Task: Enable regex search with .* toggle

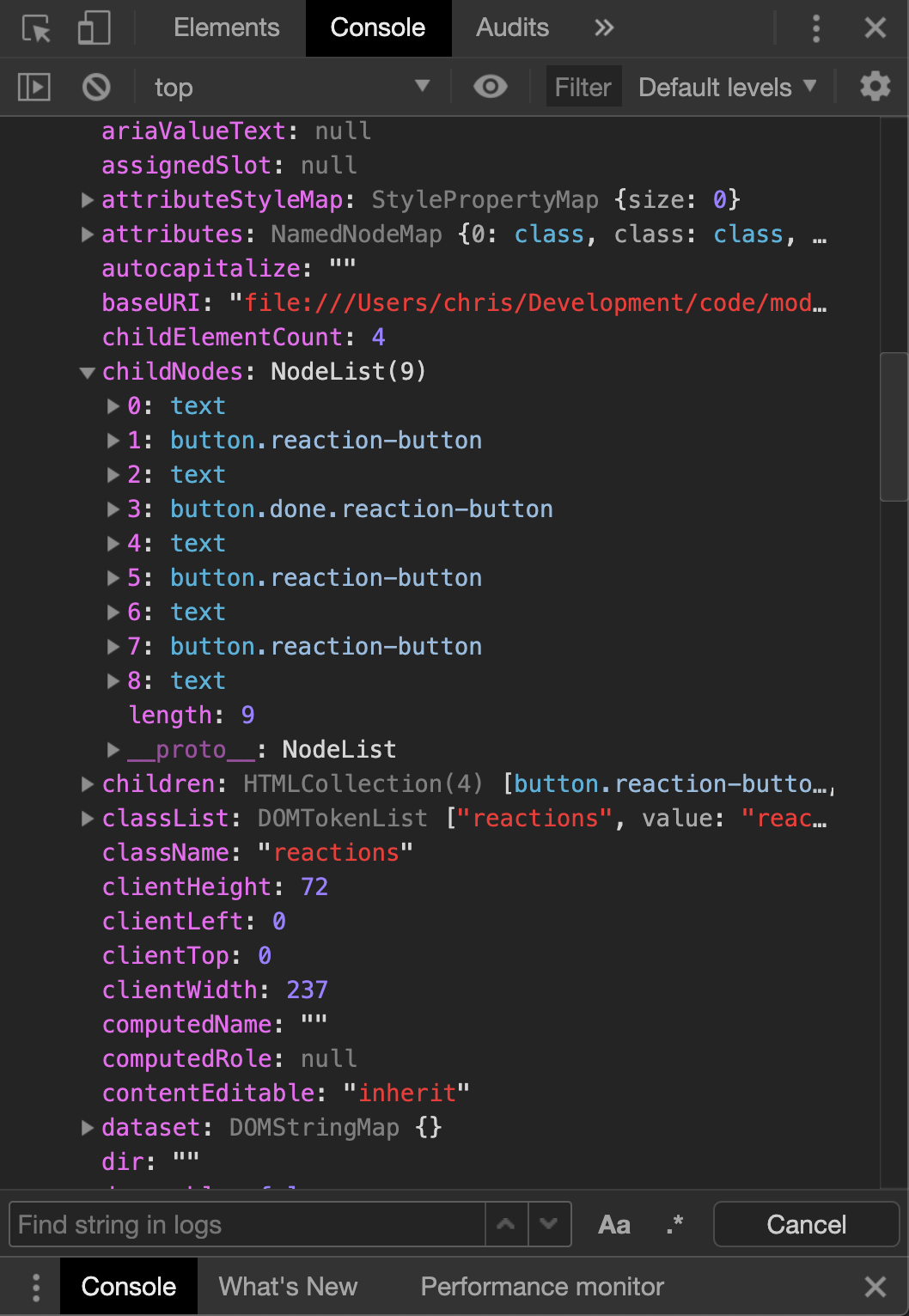Action: [675, 1224]
